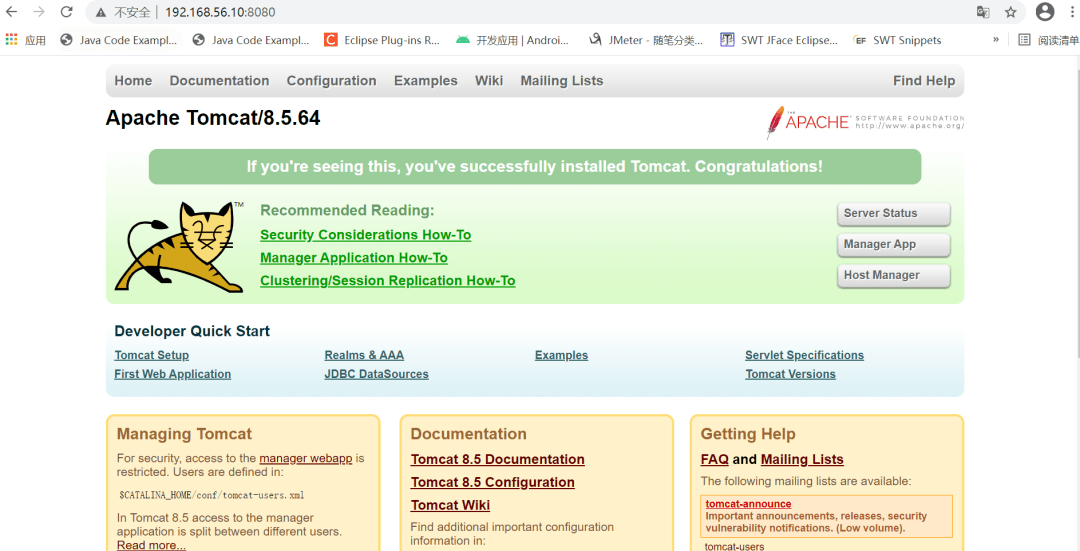Image resolution: width=1080 pixels, height=551 pixels.
Task: Open Examples in the top navigation bar
Action: pos(426,81)
